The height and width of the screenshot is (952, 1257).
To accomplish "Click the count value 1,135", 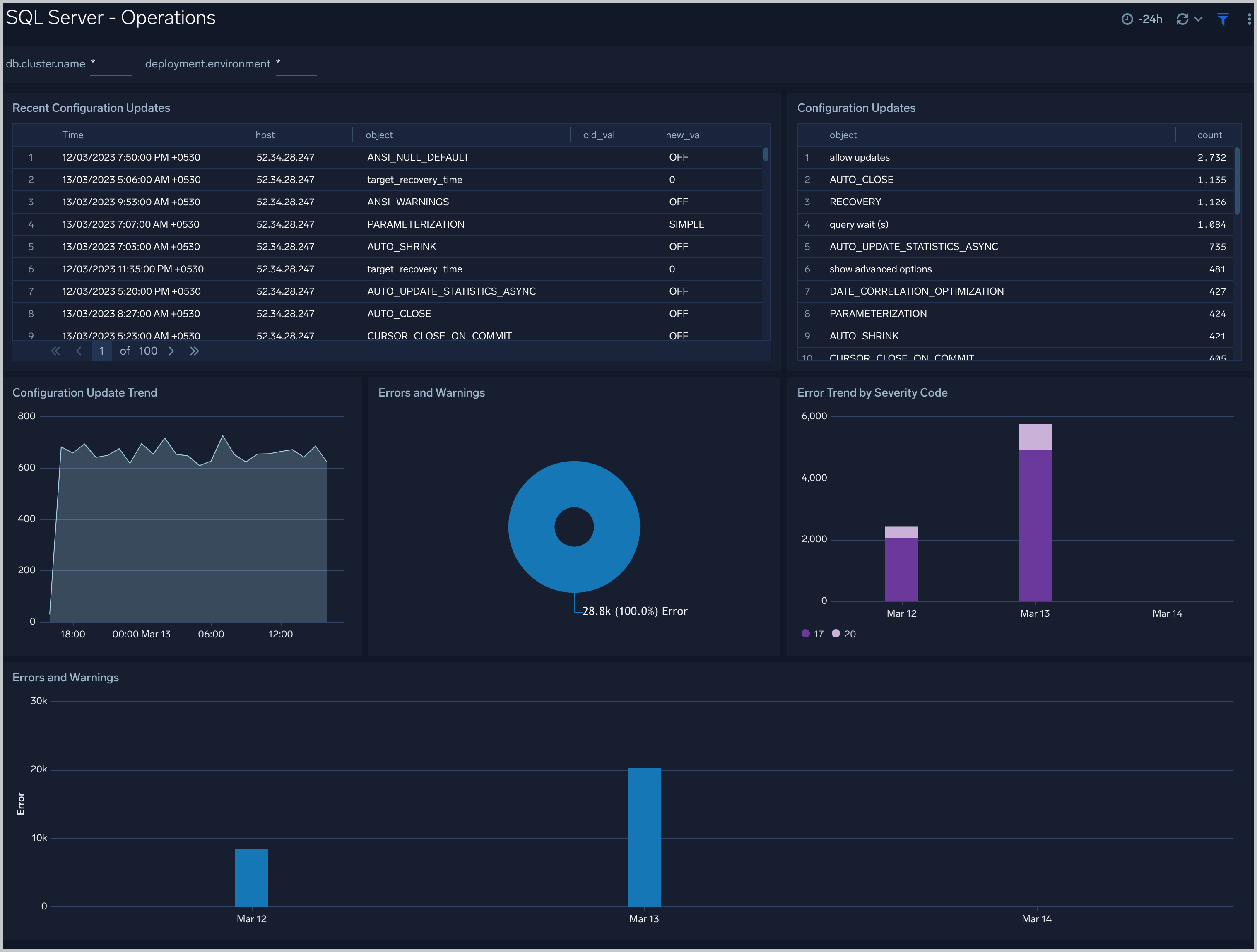I will point(1211,180).
